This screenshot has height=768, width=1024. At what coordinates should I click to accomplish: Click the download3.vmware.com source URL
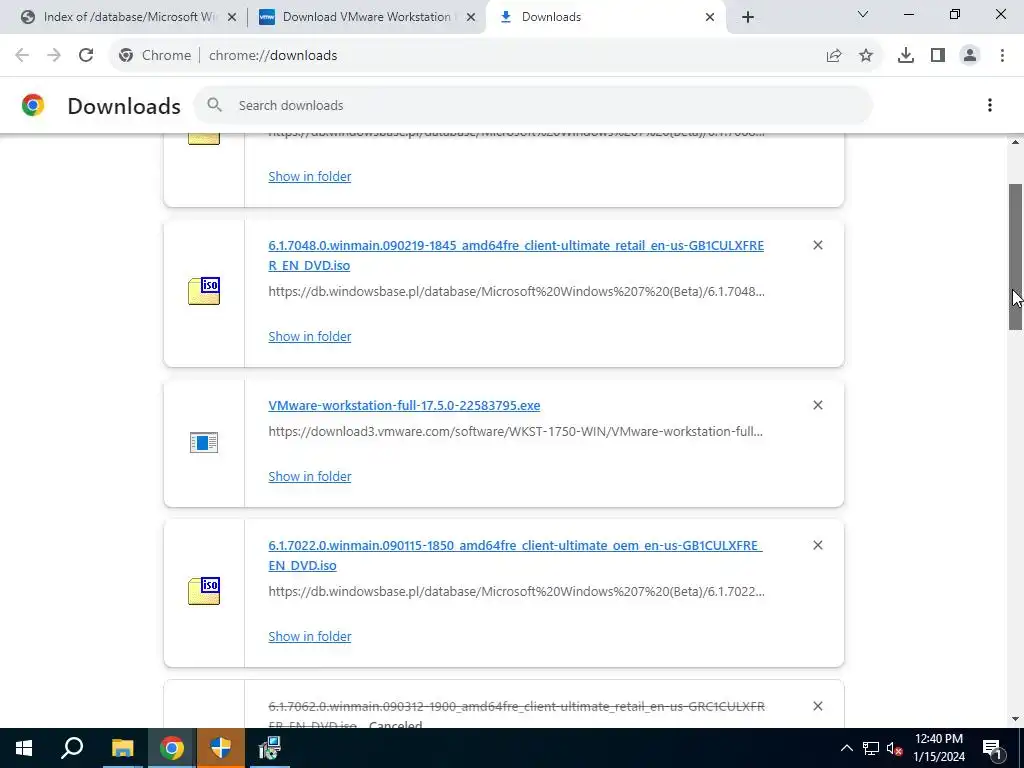pos(515,431)
